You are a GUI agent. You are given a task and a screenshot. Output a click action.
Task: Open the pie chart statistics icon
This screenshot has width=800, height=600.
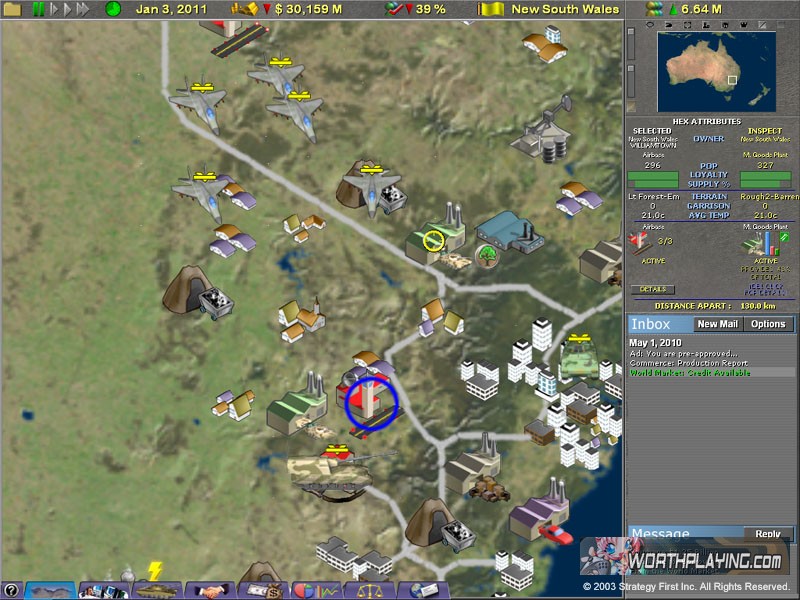(316, 590)
